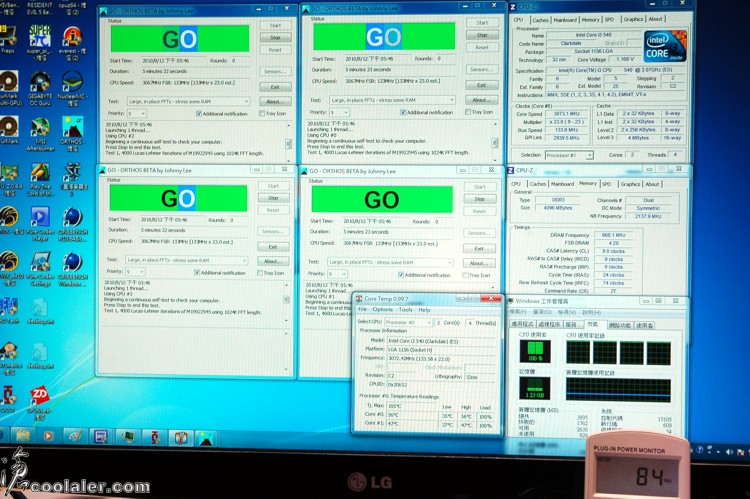Click Task Manager memory usage history graph

coord(618,388)
